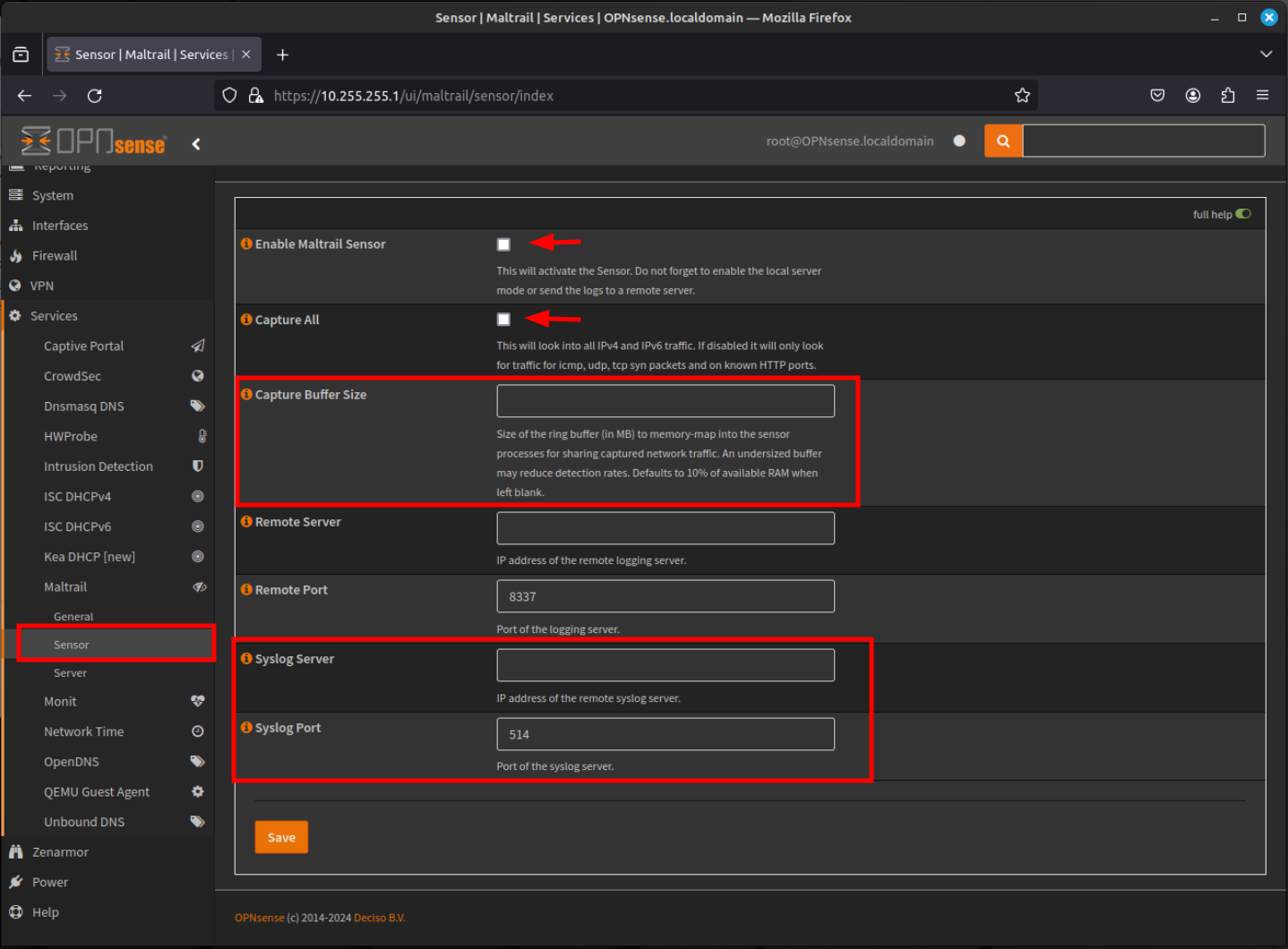Tick the Capture All checkbox
The width and height of the screenshot is (1288, 949).
503,320
